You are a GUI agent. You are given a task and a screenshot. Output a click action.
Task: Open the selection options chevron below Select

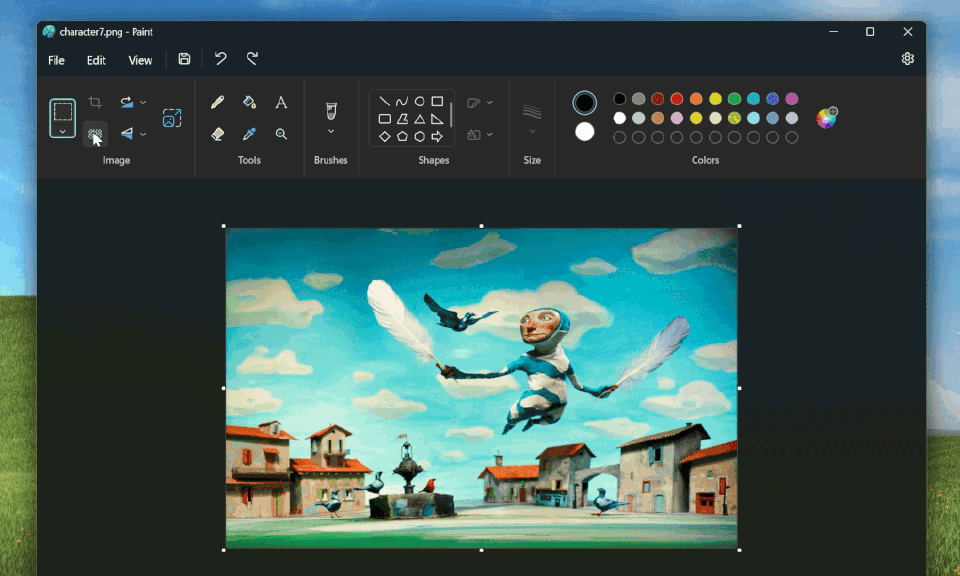[62, 131]
